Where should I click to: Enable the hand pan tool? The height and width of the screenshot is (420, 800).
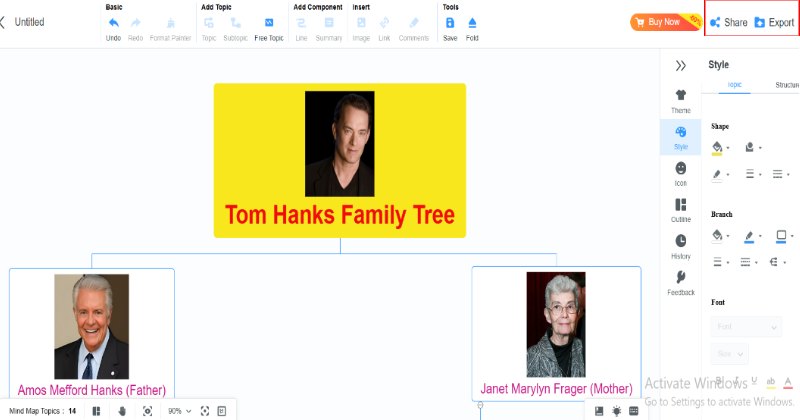point(122,411)
